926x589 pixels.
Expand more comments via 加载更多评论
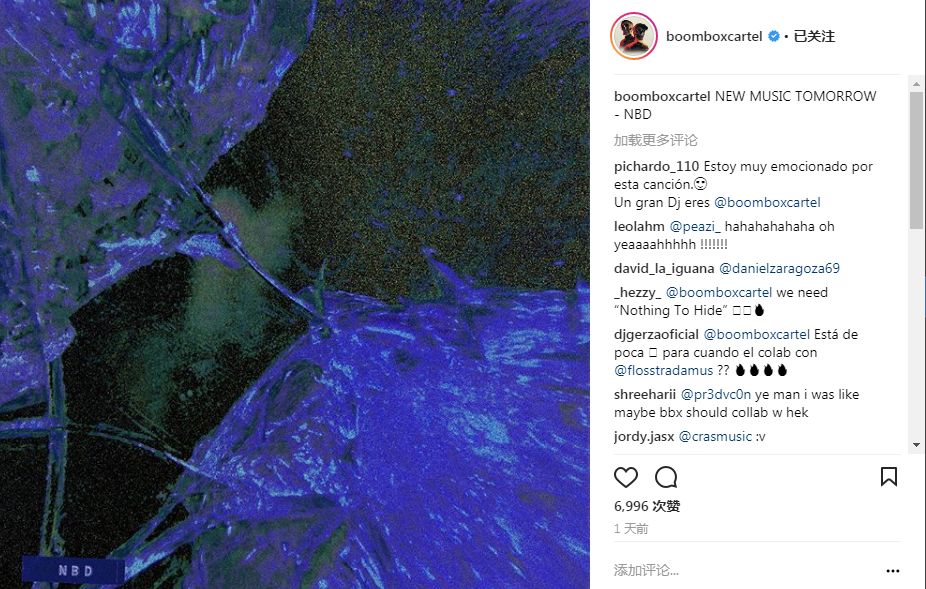tap(656, 140)
